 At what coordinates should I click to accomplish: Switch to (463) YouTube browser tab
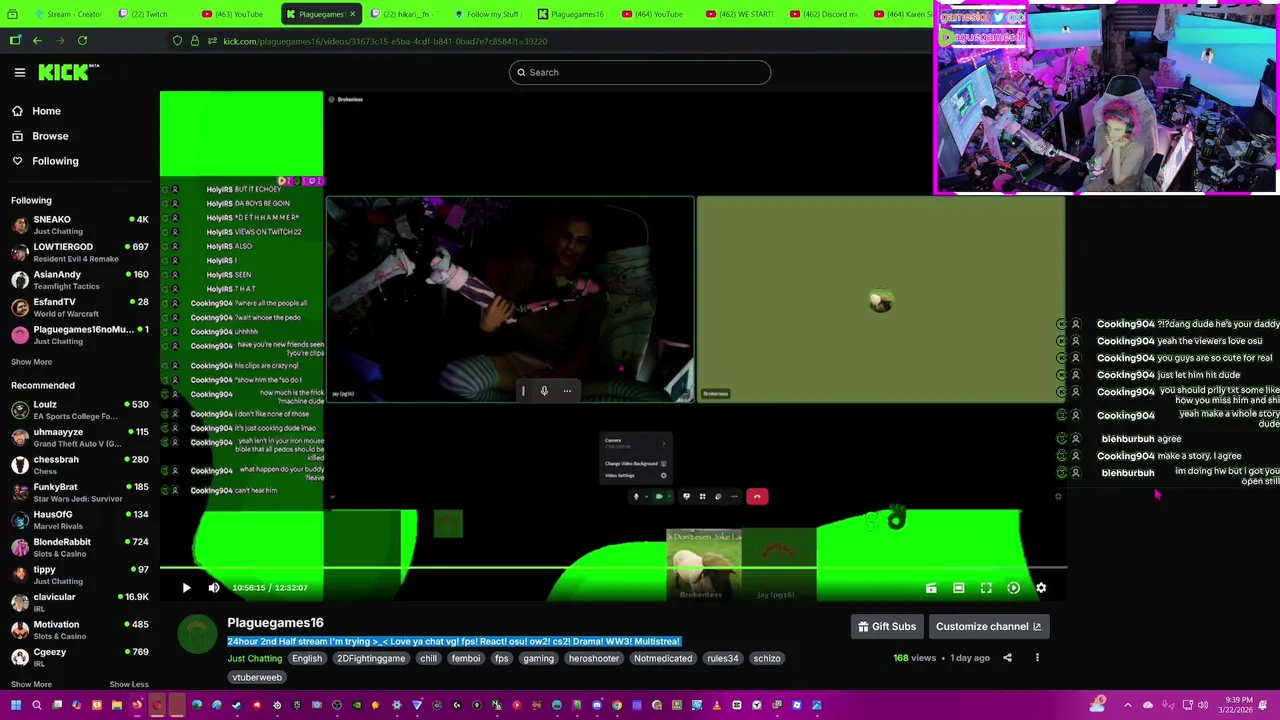click(233, 14)
